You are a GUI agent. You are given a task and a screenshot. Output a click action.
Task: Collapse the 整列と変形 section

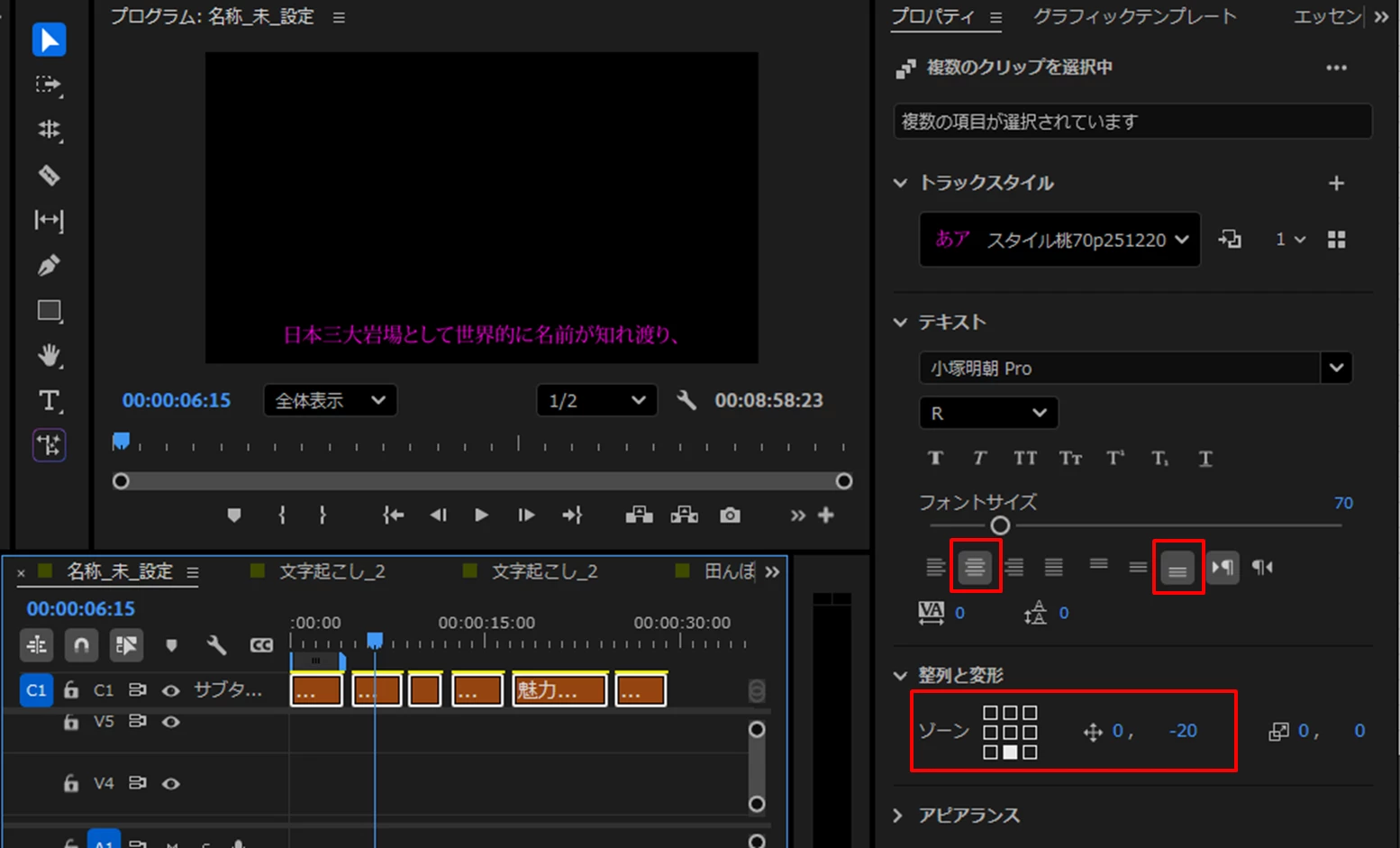900,675
